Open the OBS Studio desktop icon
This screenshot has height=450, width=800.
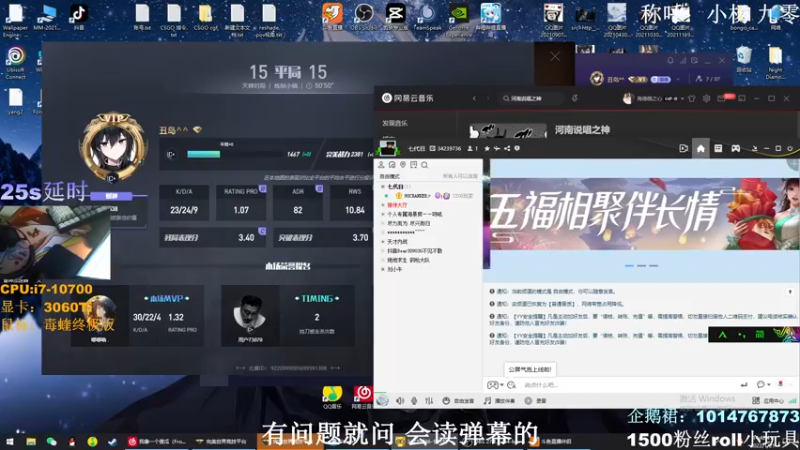364,16
